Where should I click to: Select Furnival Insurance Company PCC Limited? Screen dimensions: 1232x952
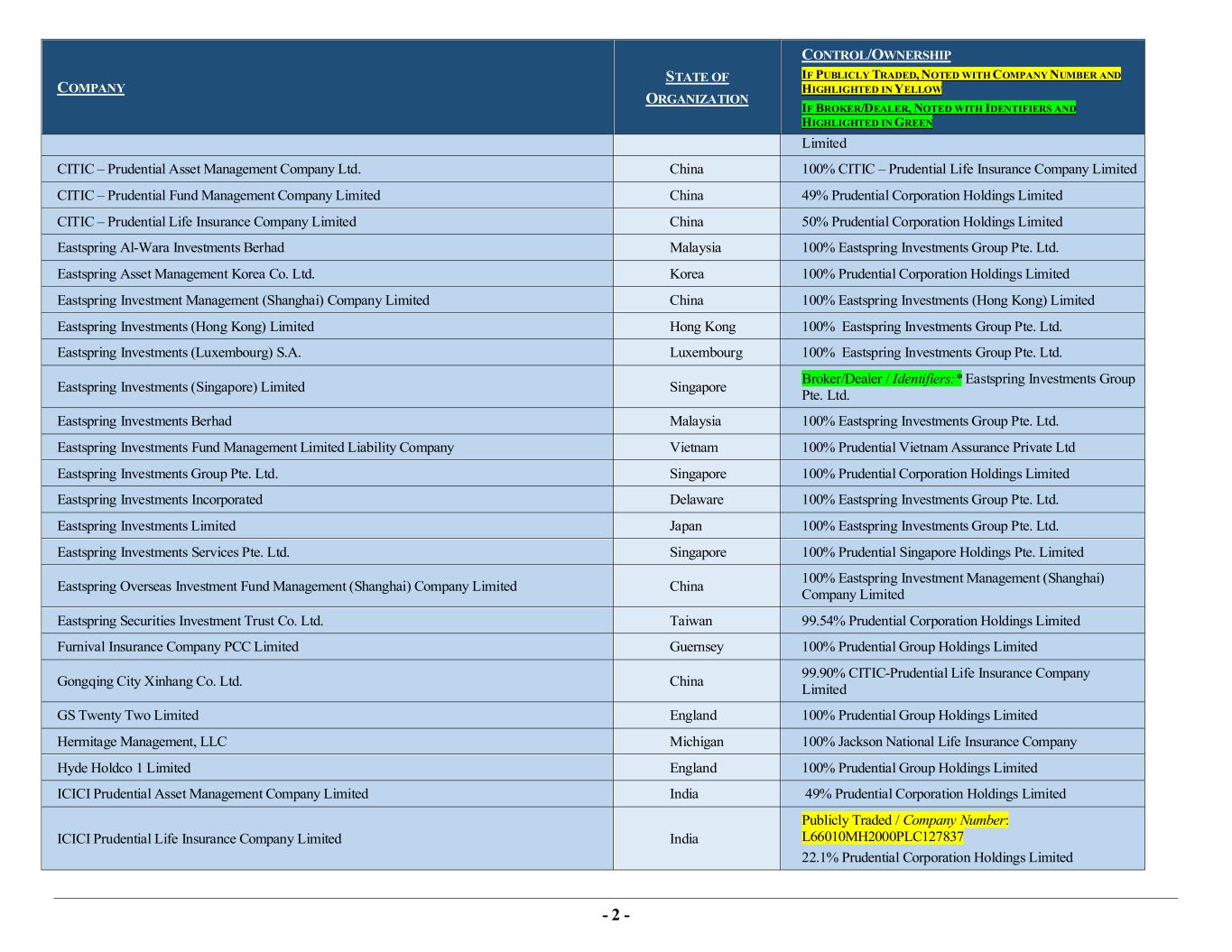pos(178,646)
